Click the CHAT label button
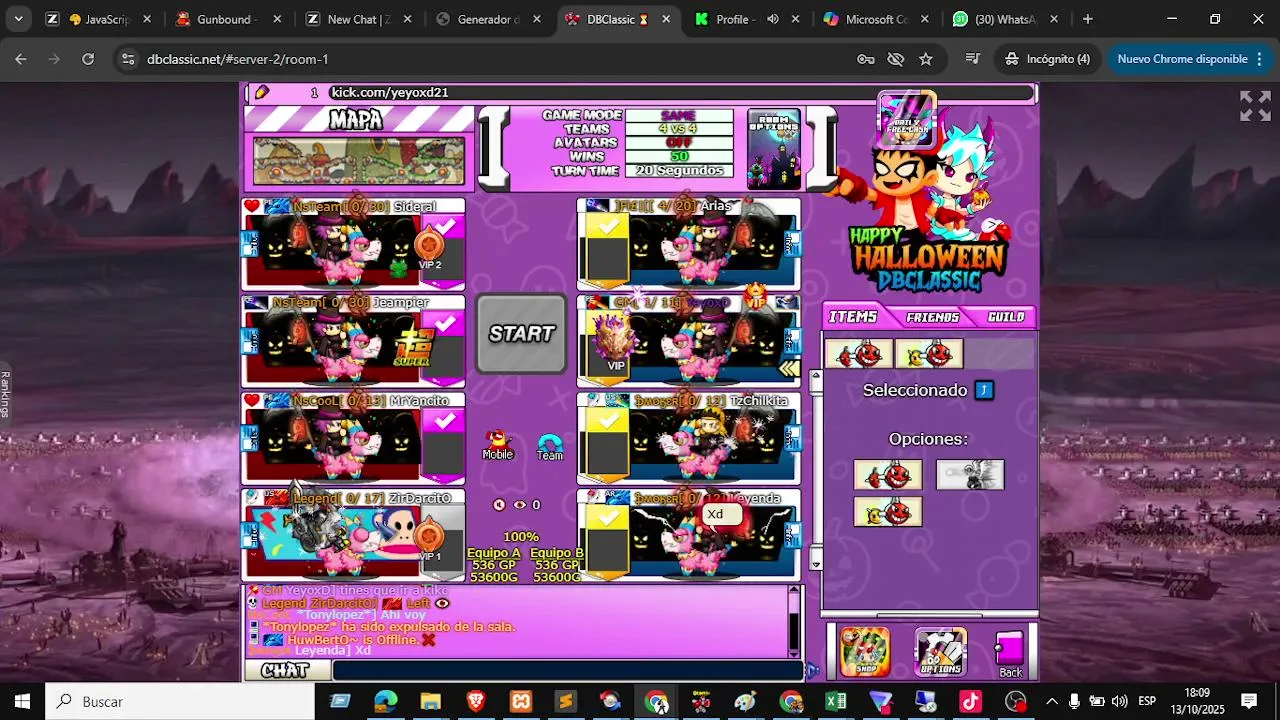 point(286,671)
